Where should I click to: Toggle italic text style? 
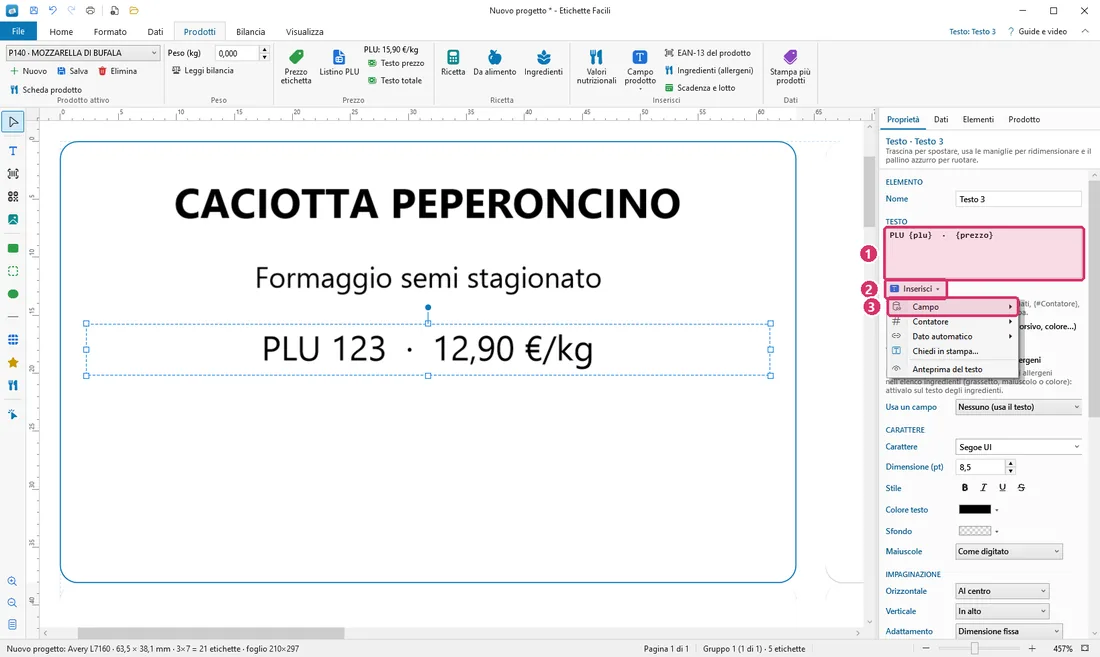(984, 487)
